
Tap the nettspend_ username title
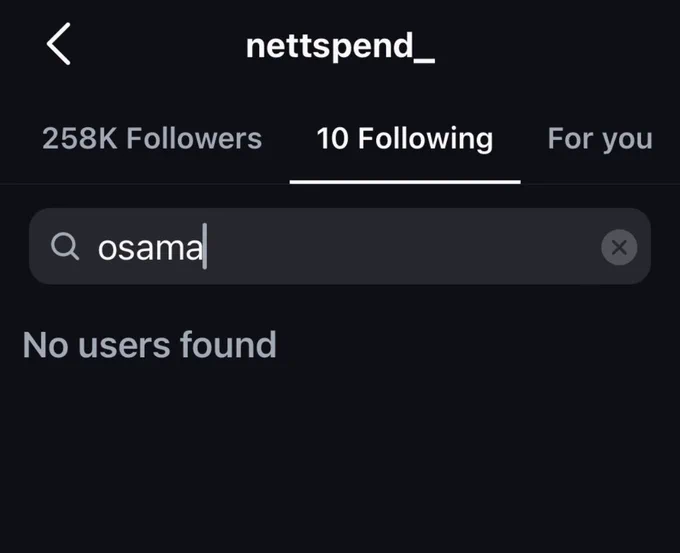tap(340, 46)
